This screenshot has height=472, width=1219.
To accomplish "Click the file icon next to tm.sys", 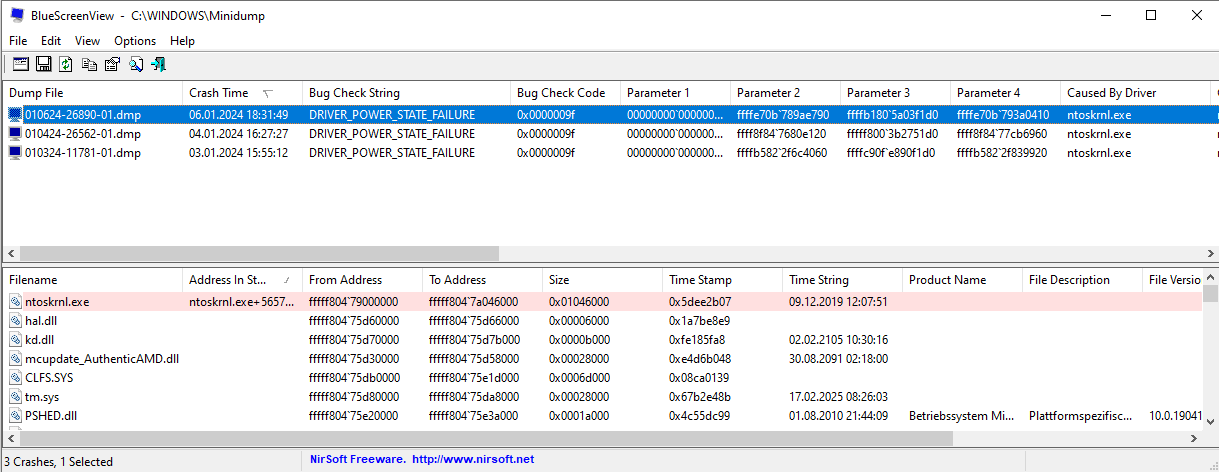I will click(15, 397).
